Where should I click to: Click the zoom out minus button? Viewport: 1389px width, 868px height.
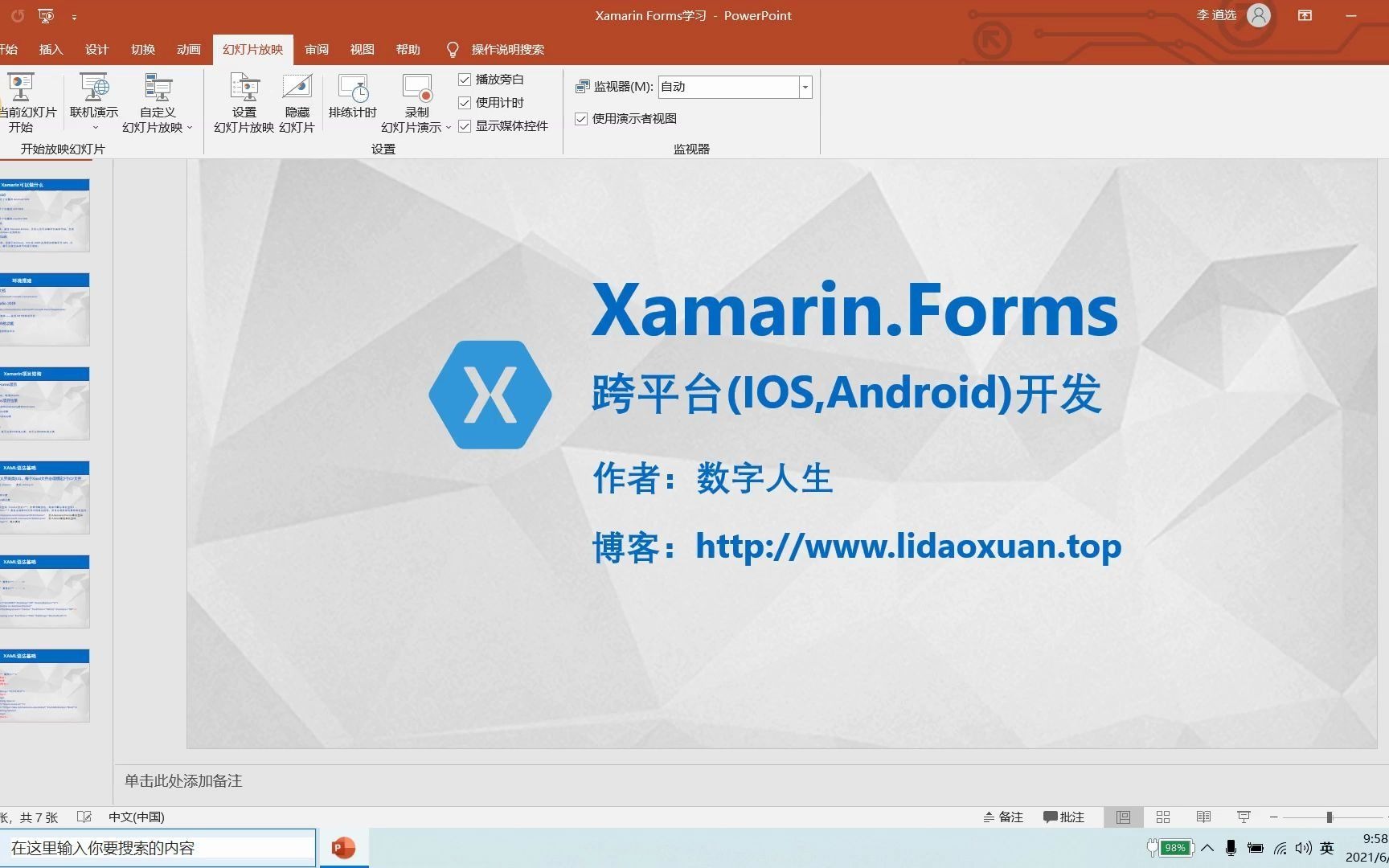point(1274,817)
